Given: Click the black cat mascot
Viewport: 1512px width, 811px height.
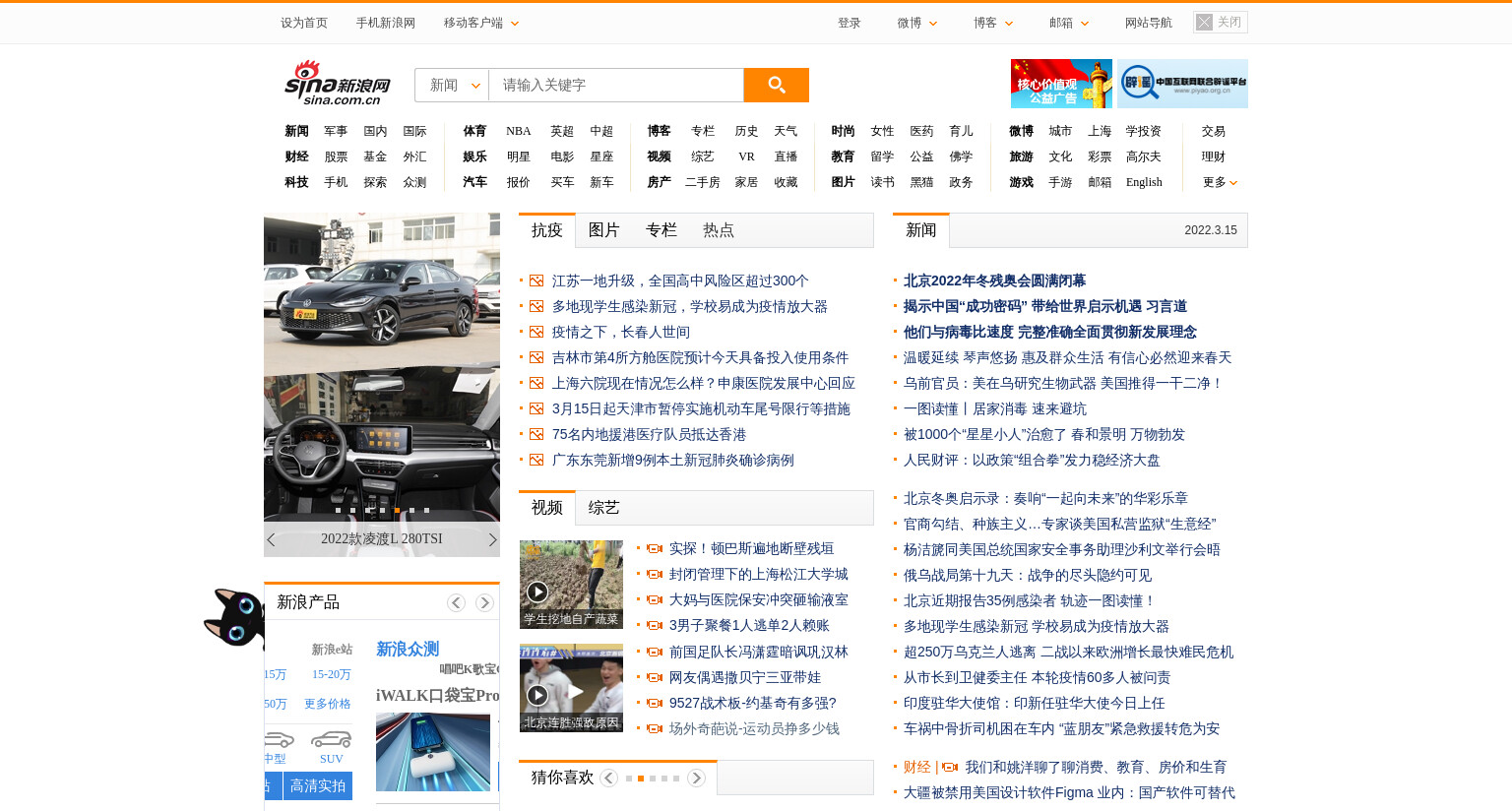Looking at the screenshot, I should (234, 617).
